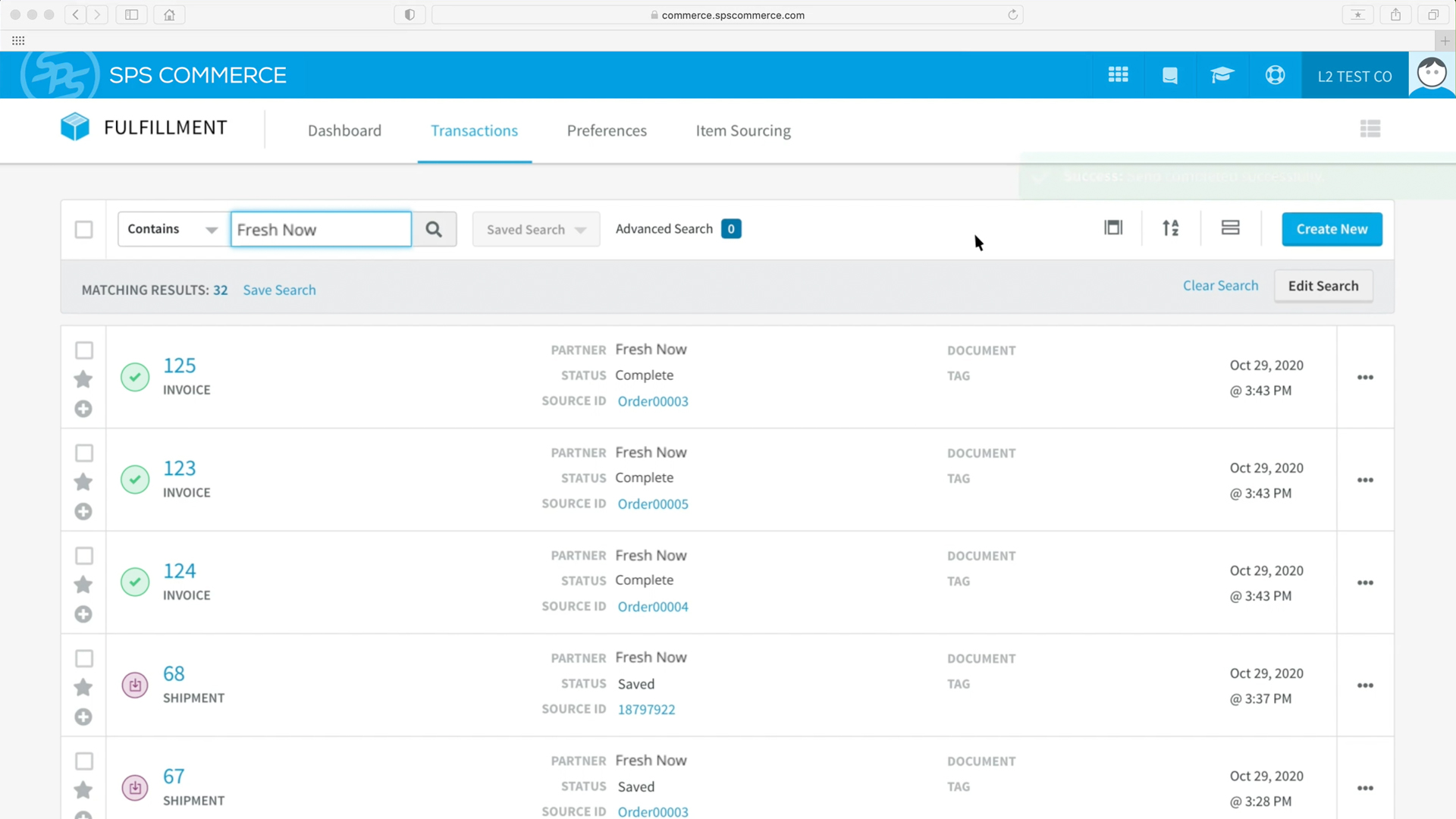
Task: Click plus icon under invoice 123
Action: 83,512
